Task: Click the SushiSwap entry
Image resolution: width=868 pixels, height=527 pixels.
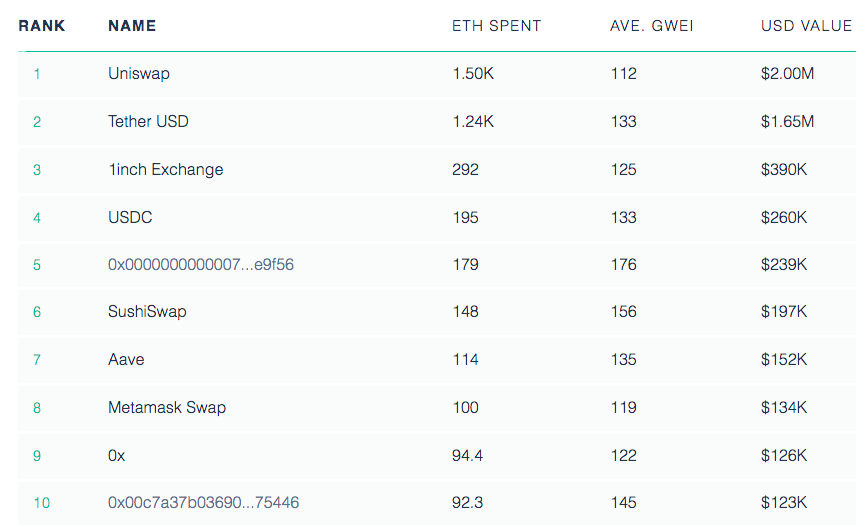Action: coord(147,312)
